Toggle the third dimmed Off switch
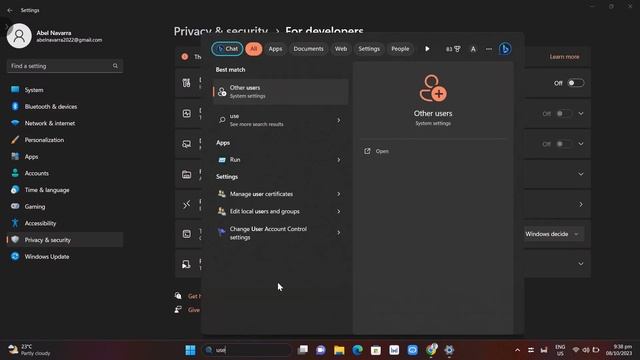640x360 pixels. click(x=563, y=144)
